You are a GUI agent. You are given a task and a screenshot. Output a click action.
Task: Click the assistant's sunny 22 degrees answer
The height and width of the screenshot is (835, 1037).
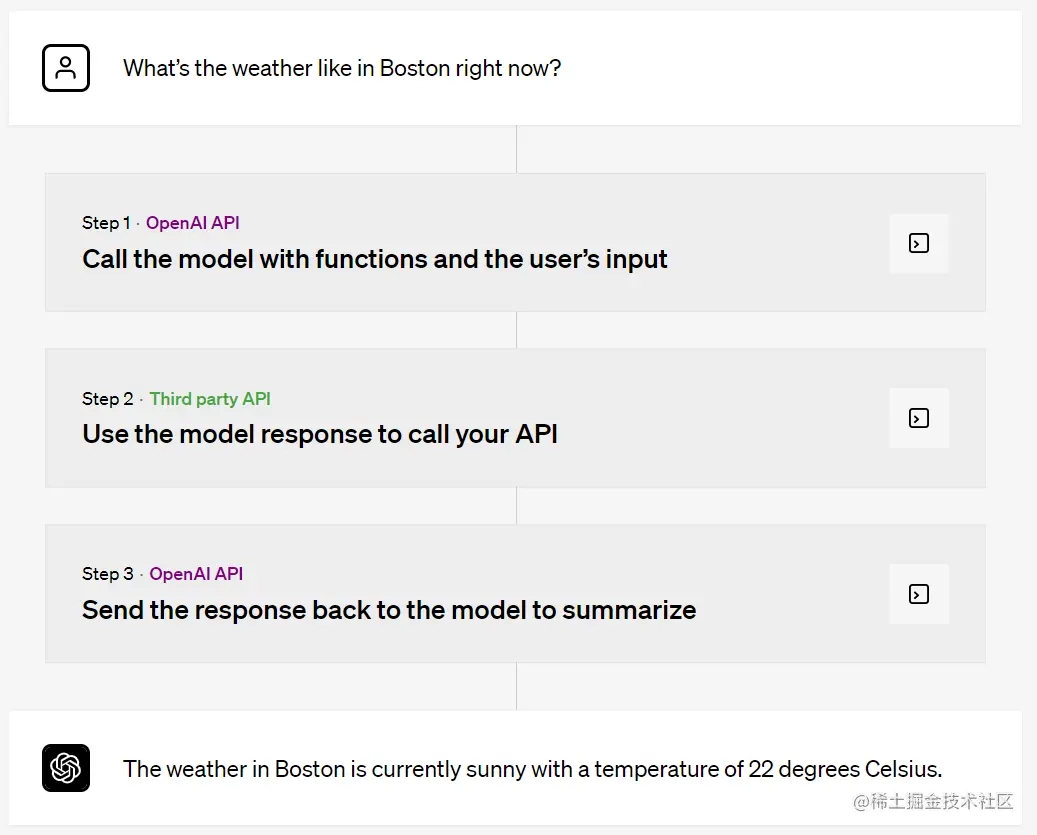coord(532,769)
